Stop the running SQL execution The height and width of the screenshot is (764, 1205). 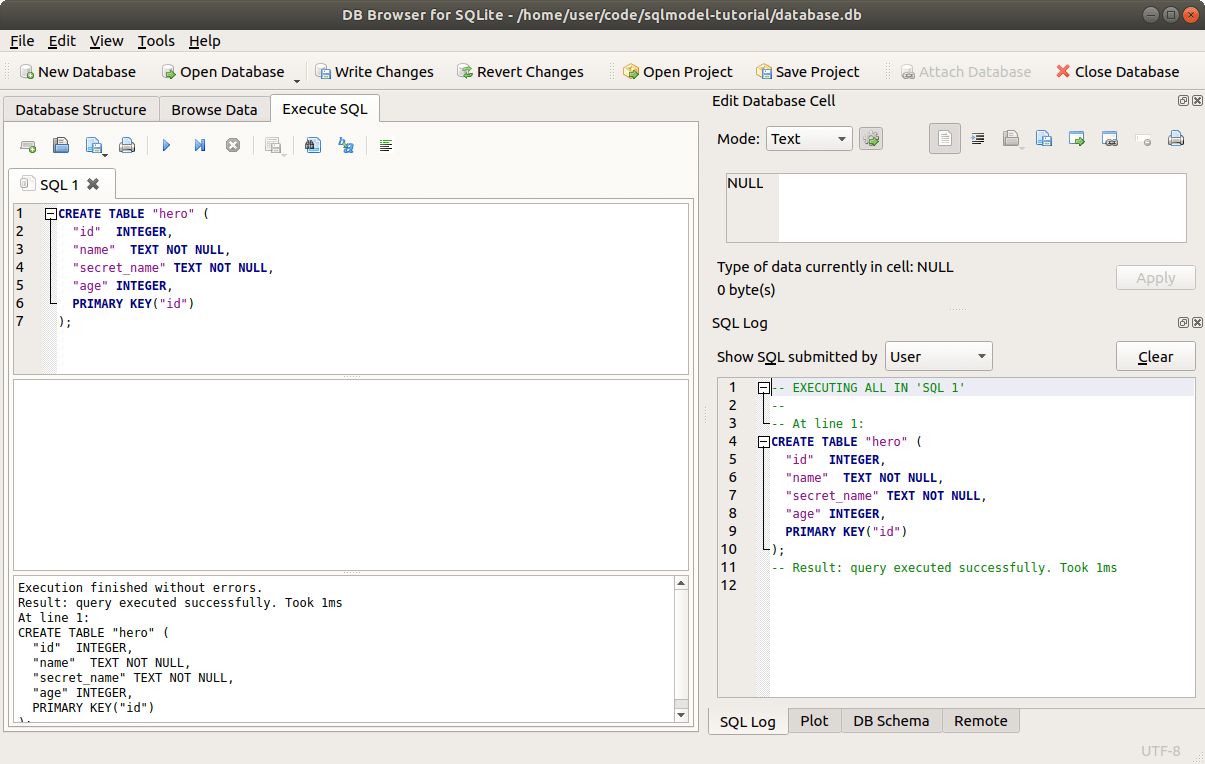point(232,145)
